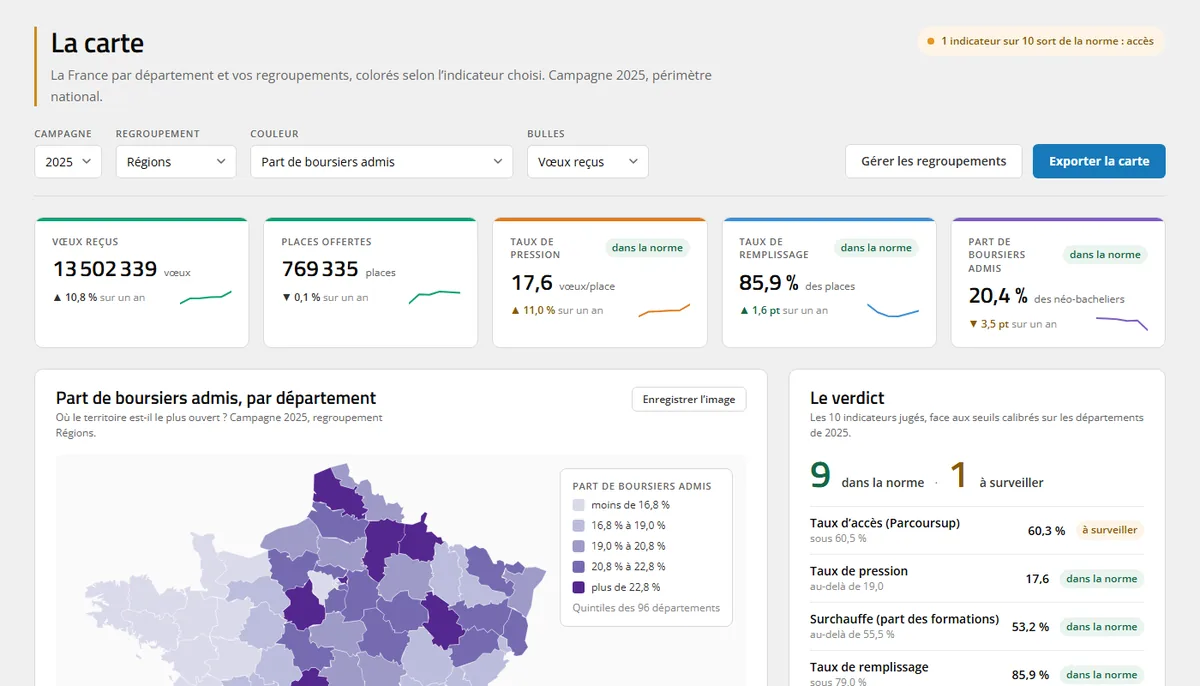1200x686 pixels.
Task: Open the Bulles dropdown showing Vœux reçus
Action: coord(588,162)
